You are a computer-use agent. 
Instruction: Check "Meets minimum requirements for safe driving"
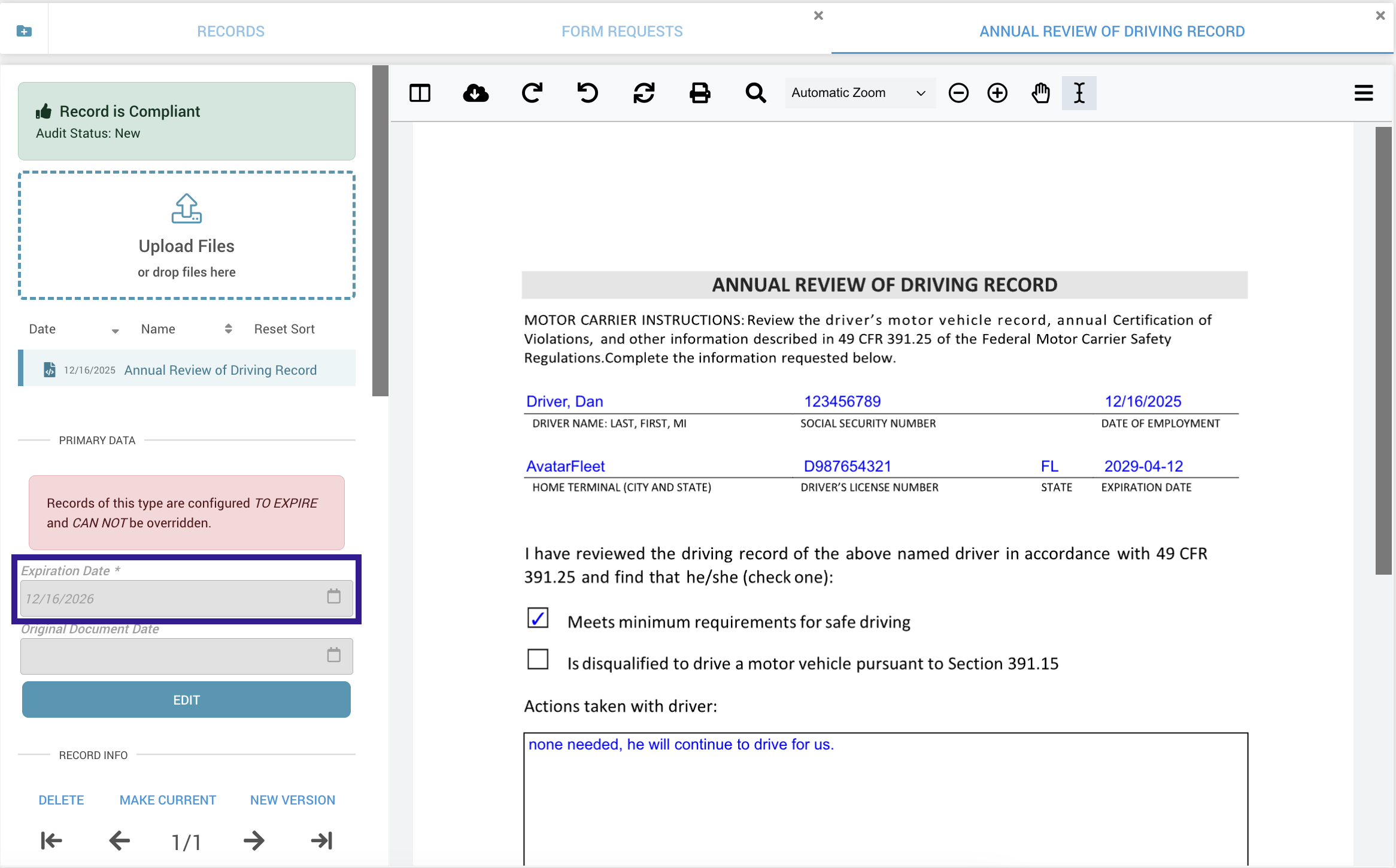[538, 618]
